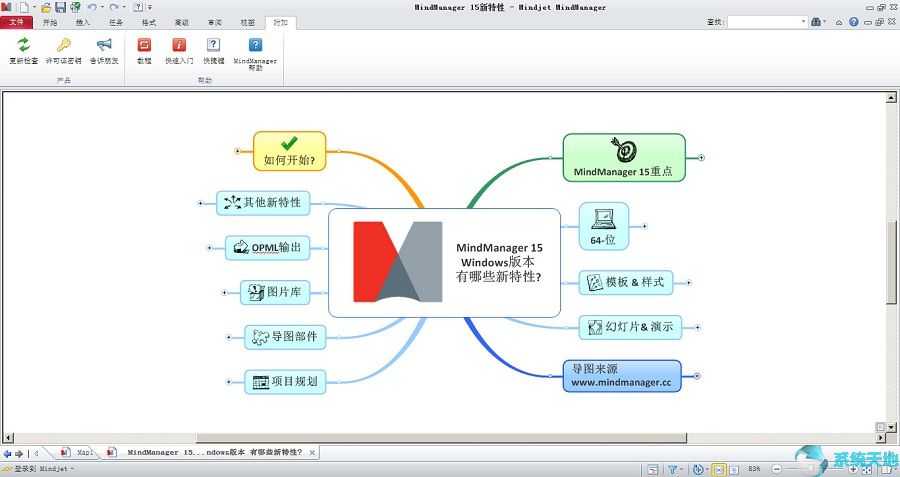
Task: Open the search box dropdown arrow
Action: tap(804, 22)
